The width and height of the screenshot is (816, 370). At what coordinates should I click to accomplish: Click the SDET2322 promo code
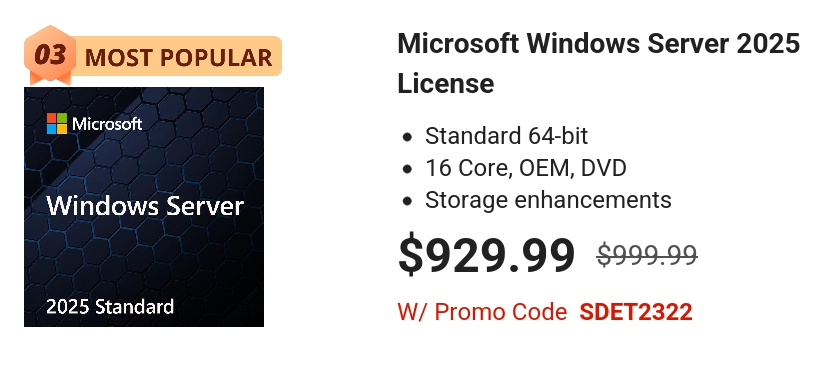point(636,312)
